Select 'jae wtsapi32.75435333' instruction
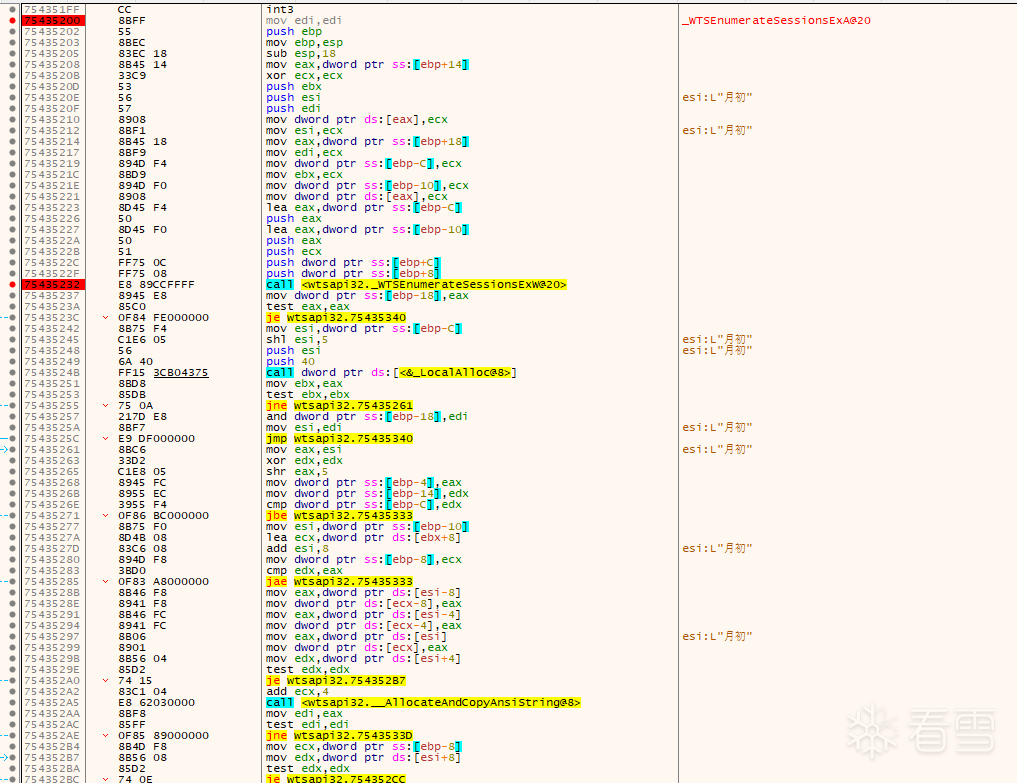The image size is (1017, 783). (x=339, y=582)
